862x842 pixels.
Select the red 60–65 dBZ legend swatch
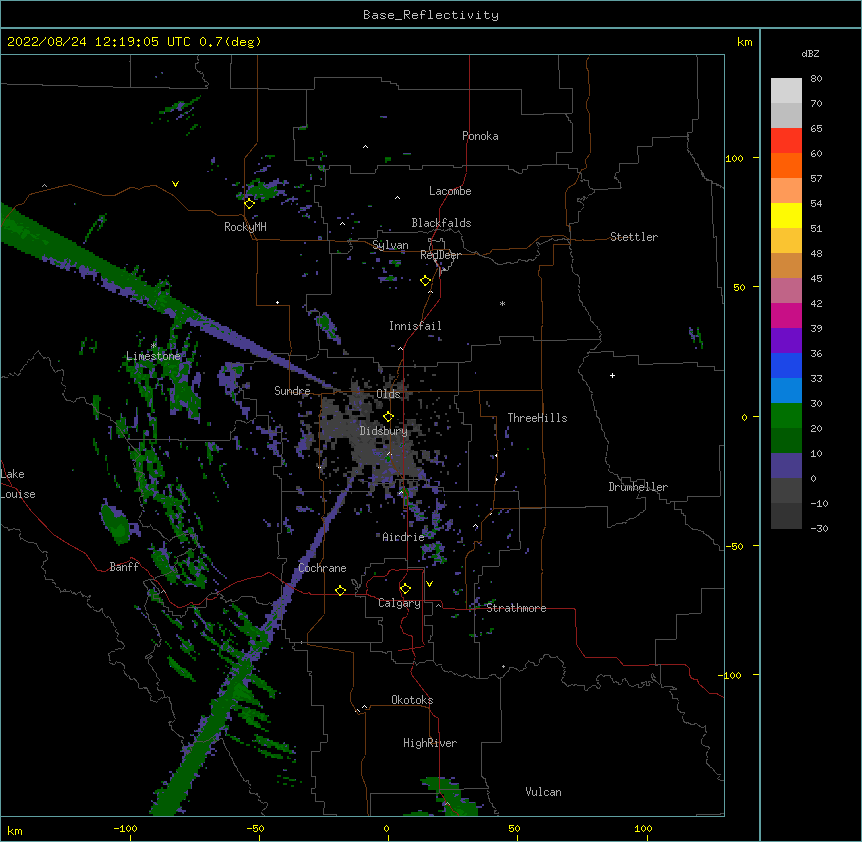point(786,140)
